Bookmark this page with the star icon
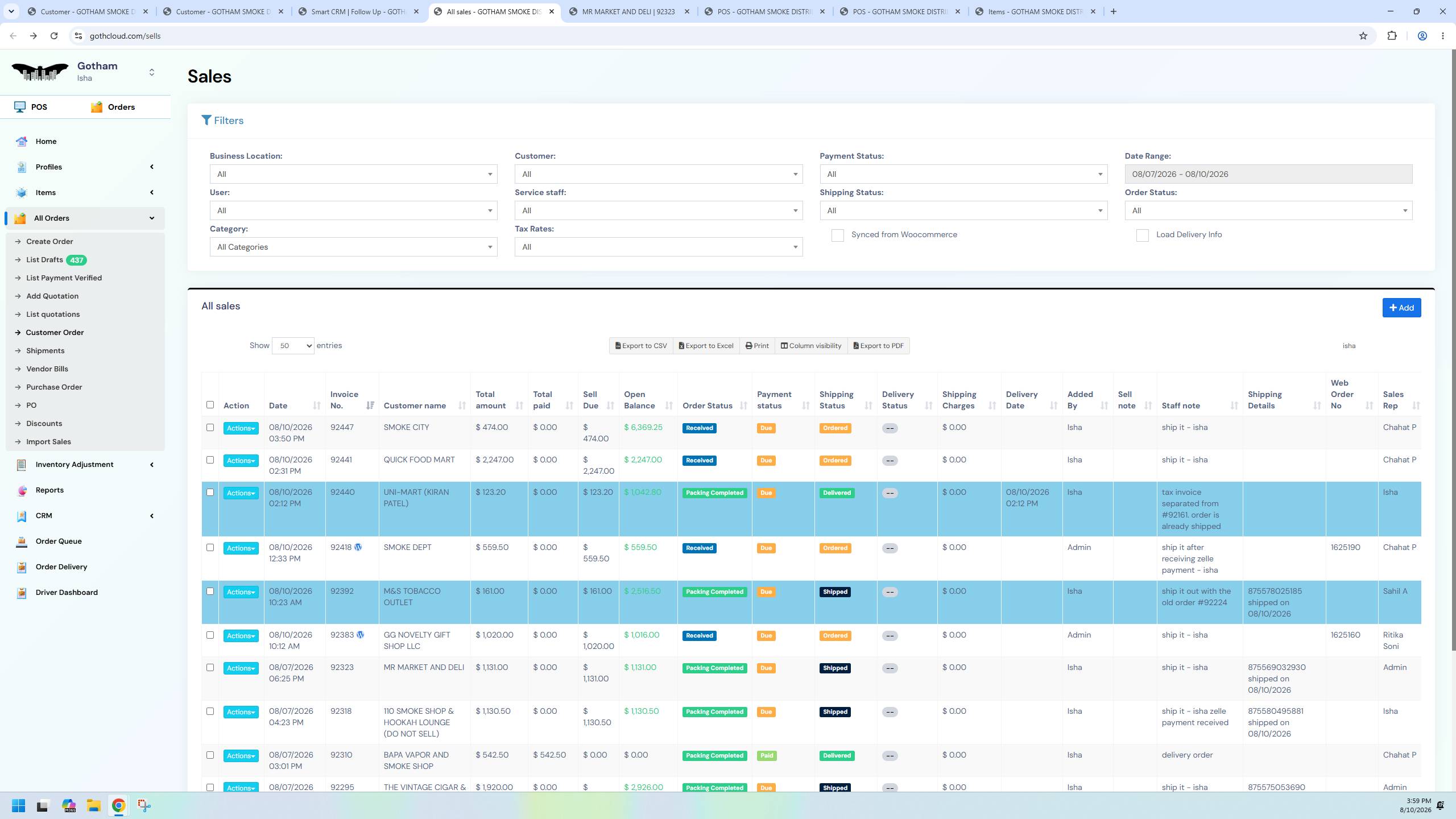Image resolution: width=1456 pixels, height=819 pixels. [1363, 36]
